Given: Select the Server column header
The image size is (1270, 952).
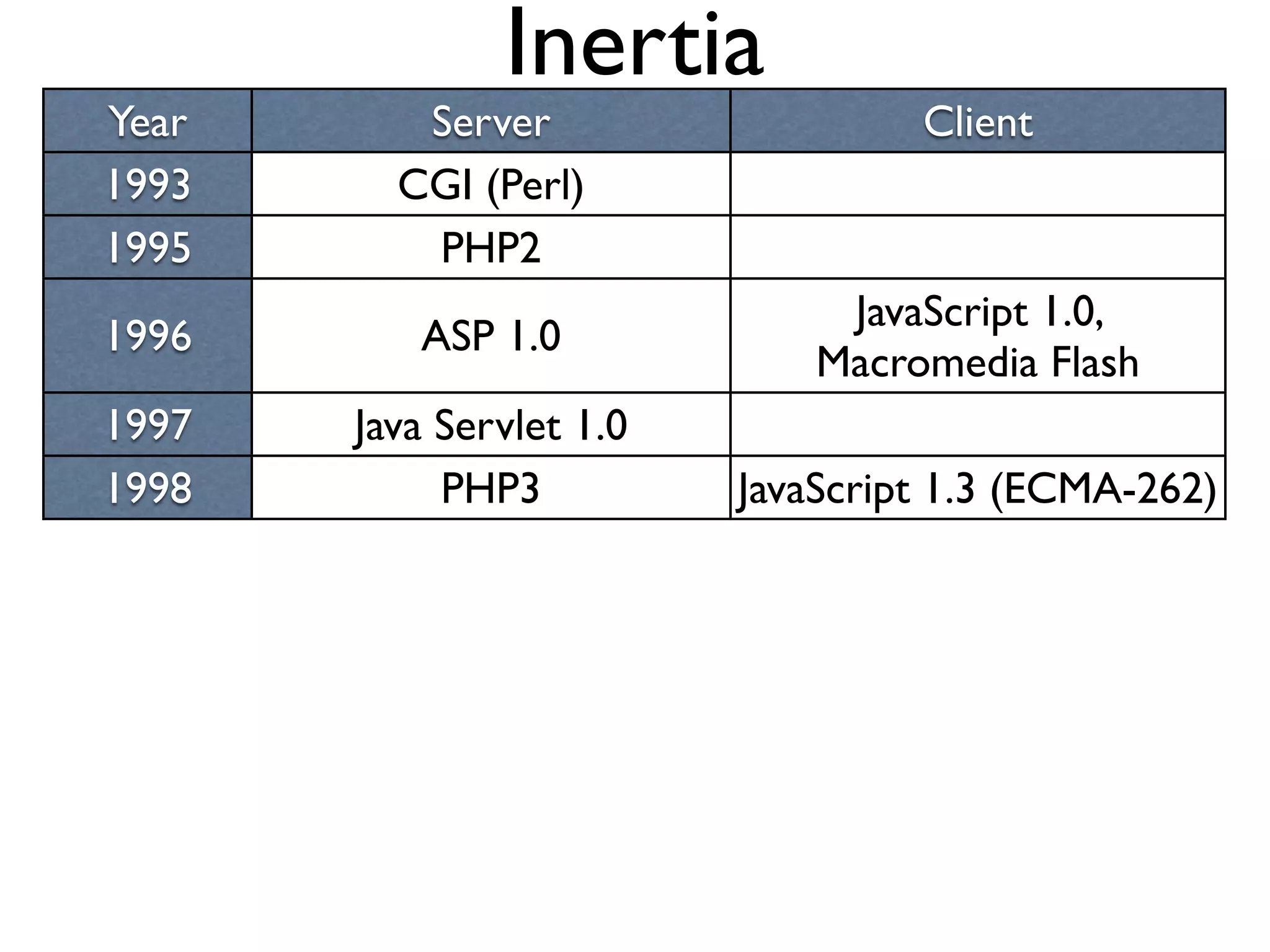Looking at the screenshot, I should point(491,121).
